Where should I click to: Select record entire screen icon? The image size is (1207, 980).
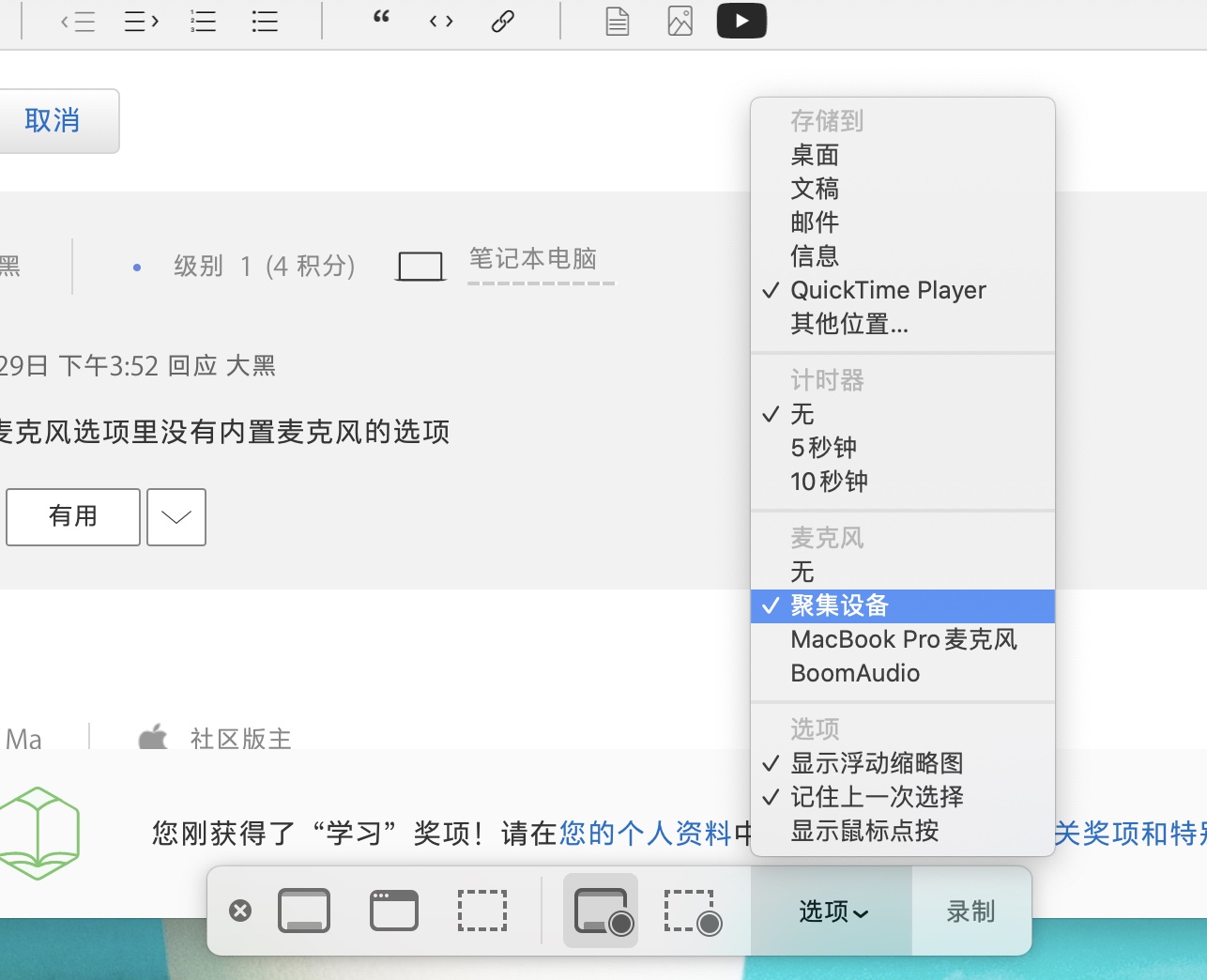point(601,911)
